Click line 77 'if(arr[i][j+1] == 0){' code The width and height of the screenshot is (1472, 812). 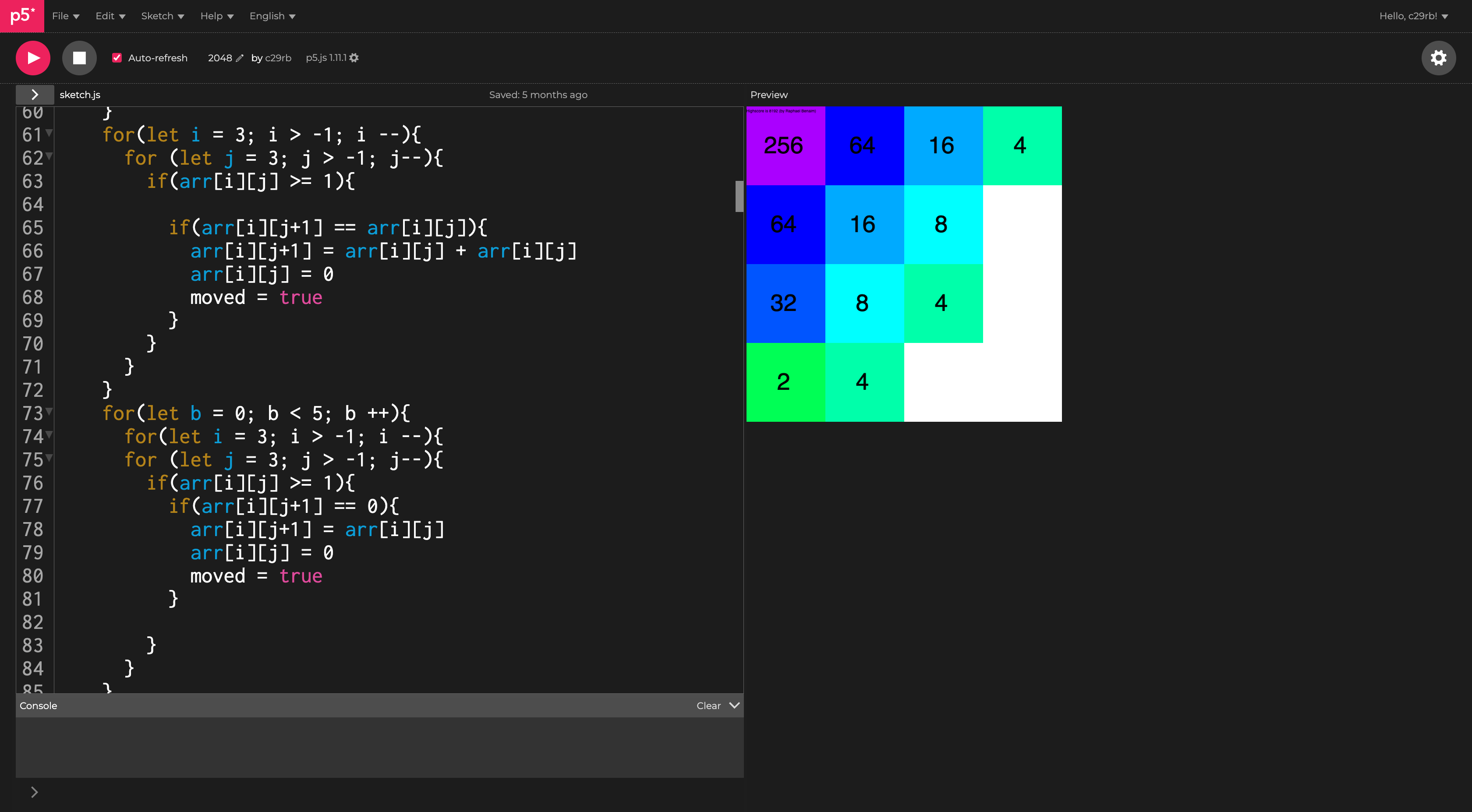coord(283,506)
